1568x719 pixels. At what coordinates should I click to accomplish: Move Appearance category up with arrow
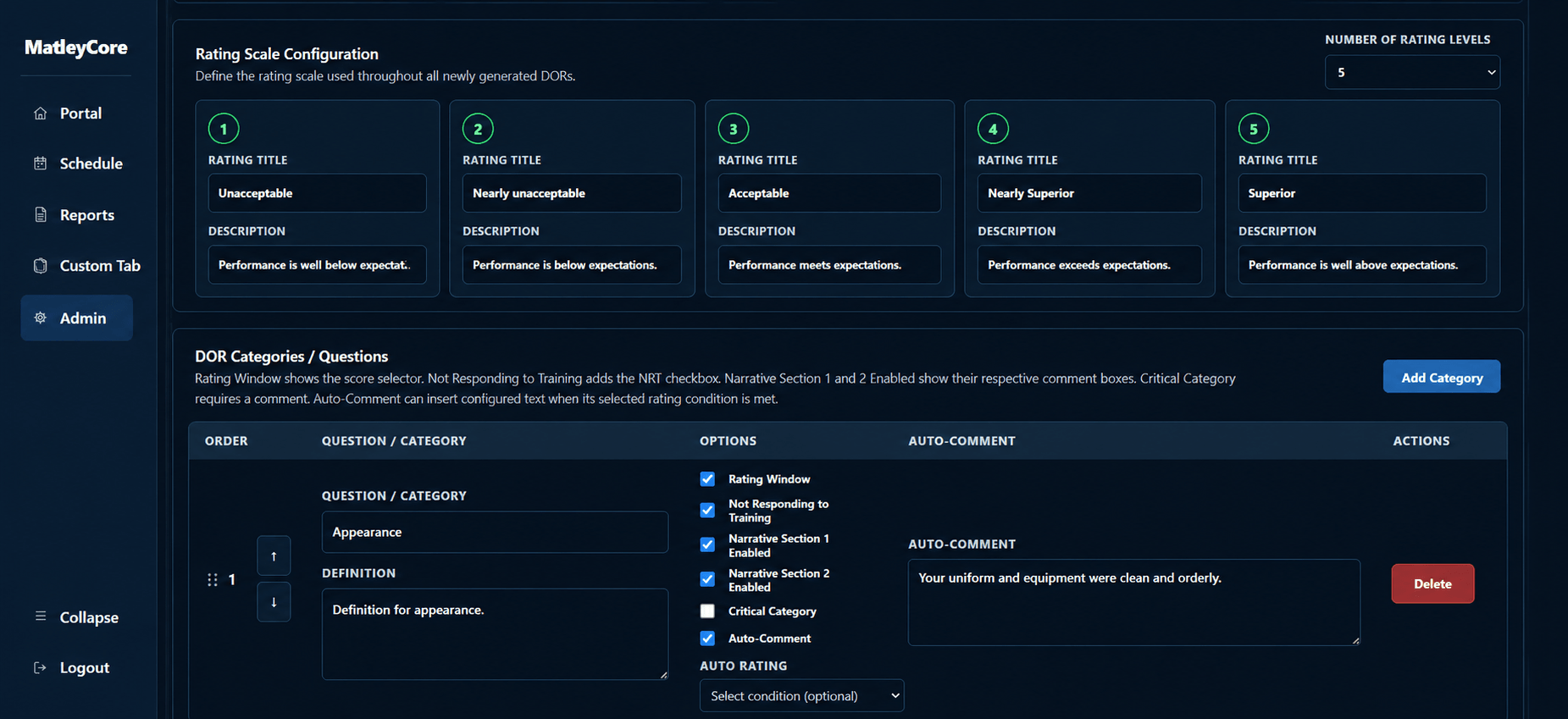[274, 556]
